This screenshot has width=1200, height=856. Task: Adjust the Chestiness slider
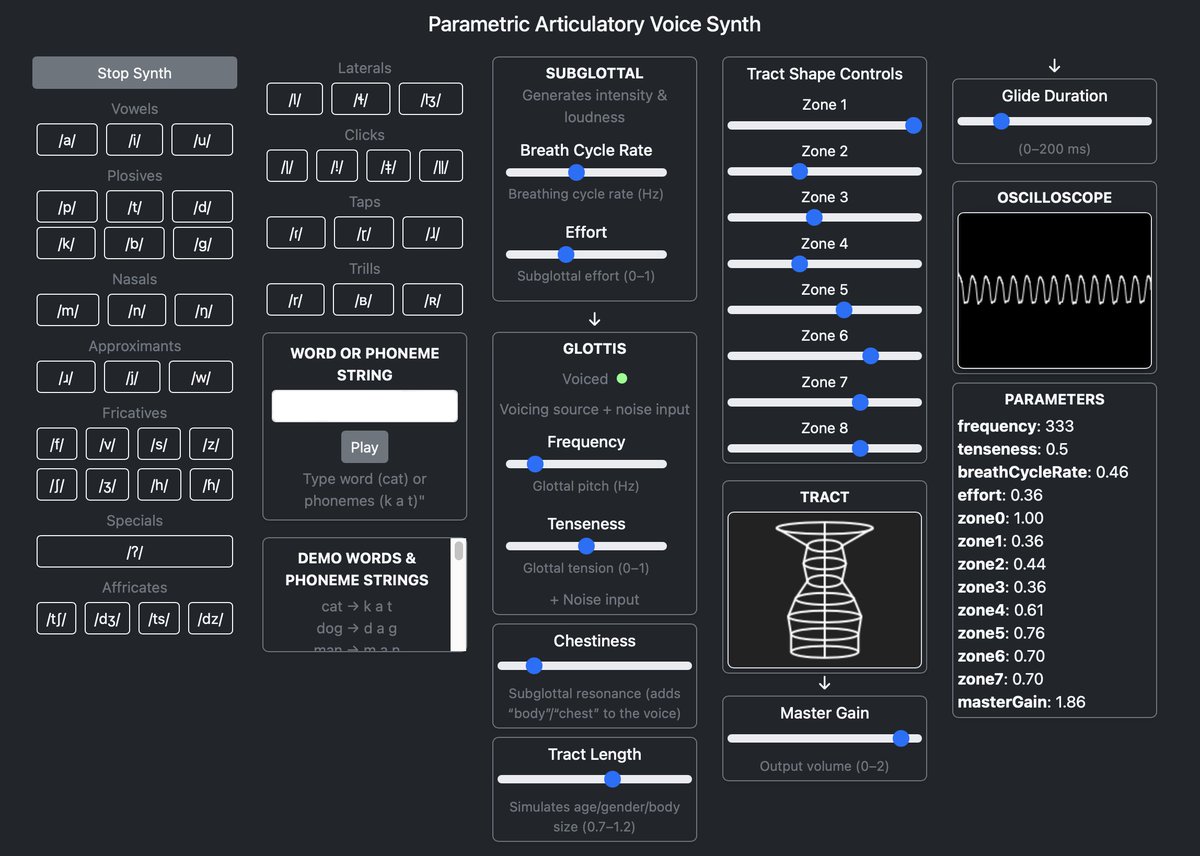[594, 666]
